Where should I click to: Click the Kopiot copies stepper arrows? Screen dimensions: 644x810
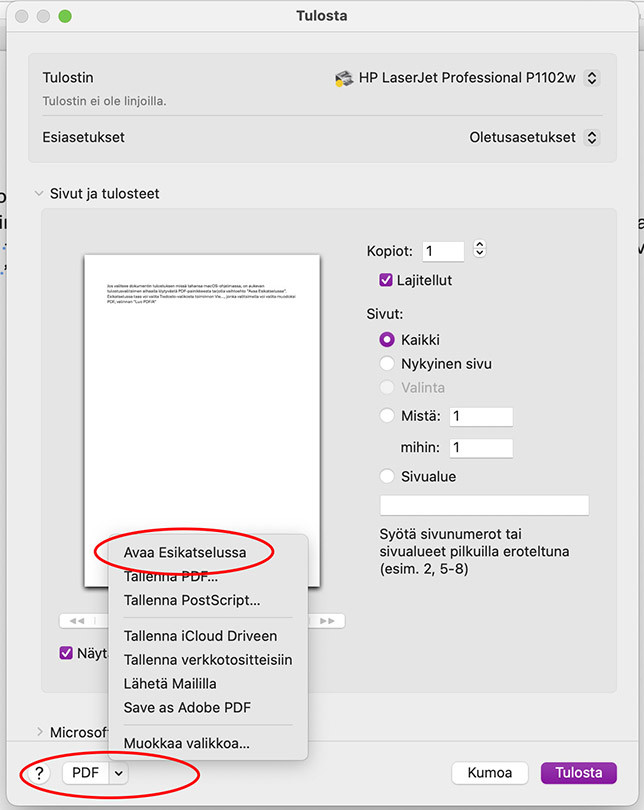pyautogui.click(x=479, y=250)
